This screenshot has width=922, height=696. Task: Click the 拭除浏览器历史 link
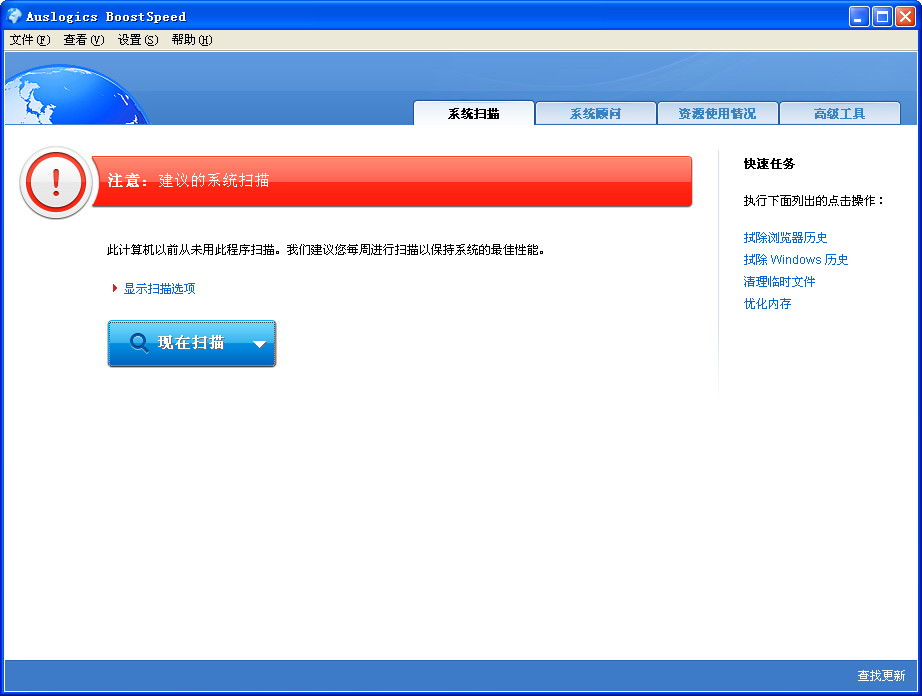click(x=786, y=239)
